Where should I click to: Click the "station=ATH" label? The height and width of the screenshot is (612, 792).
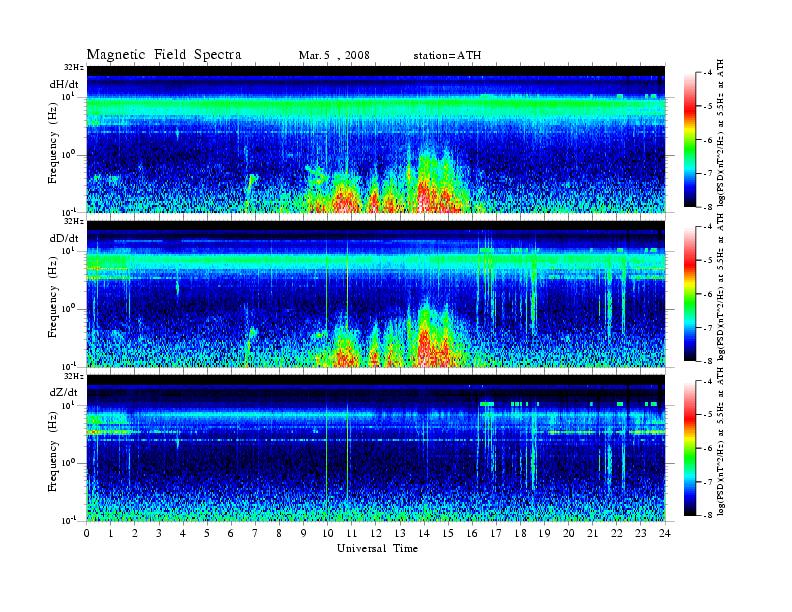[447, 55]
